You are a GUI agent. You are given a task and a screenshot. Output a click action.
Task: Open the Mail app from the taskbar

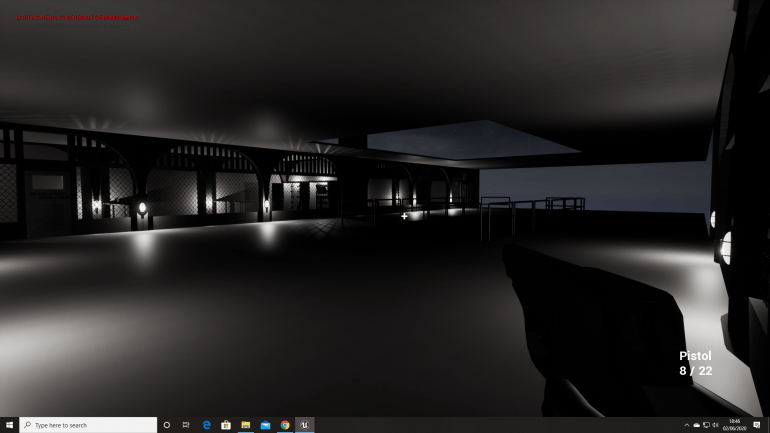[265, 425]
